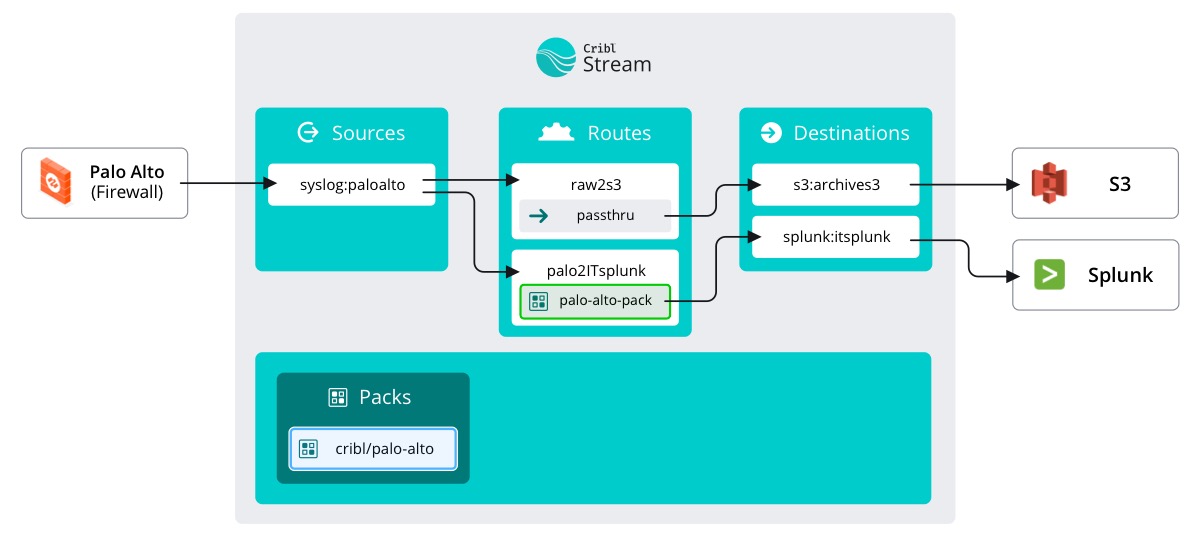The height and width of the screenshot is (539, 1200).
Task: Click the Palo Alto firewall icon
Action: 56,183
